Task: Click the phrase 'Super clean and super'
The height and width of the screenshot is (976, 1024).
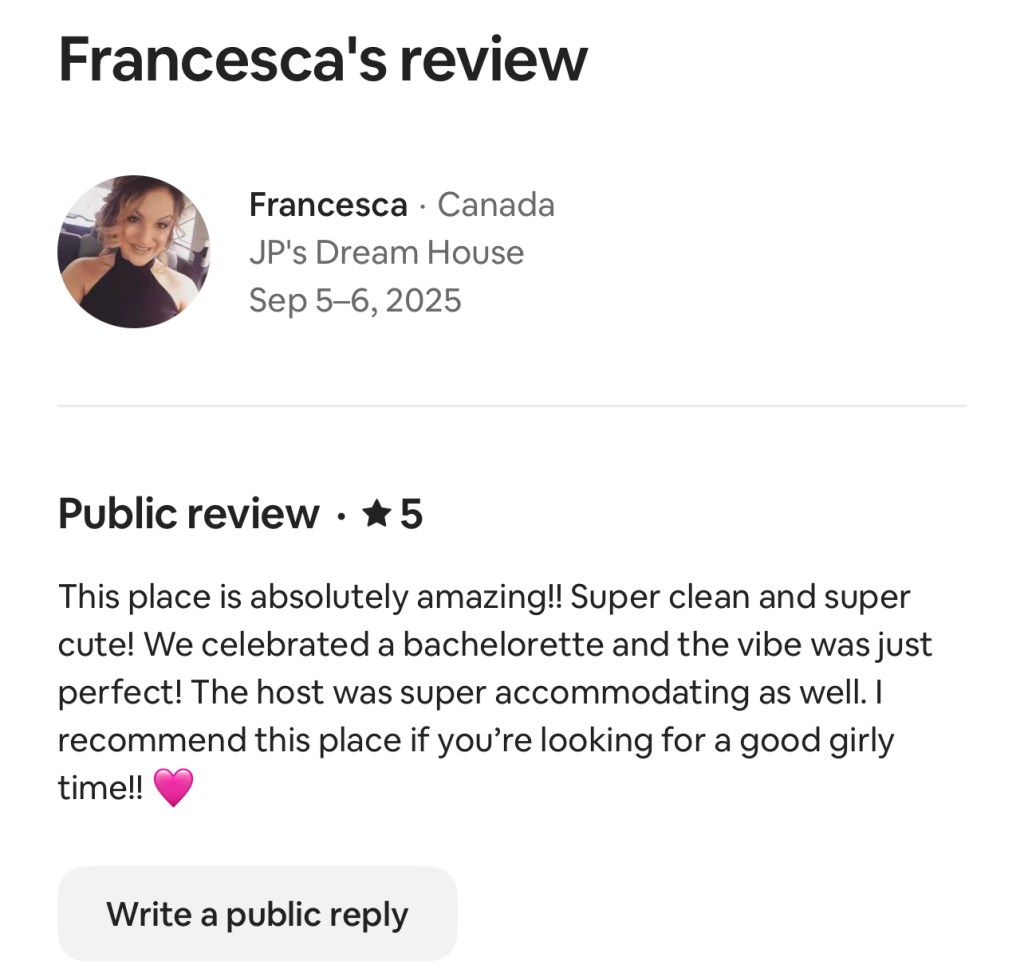Action: click(x=740, y=597)
